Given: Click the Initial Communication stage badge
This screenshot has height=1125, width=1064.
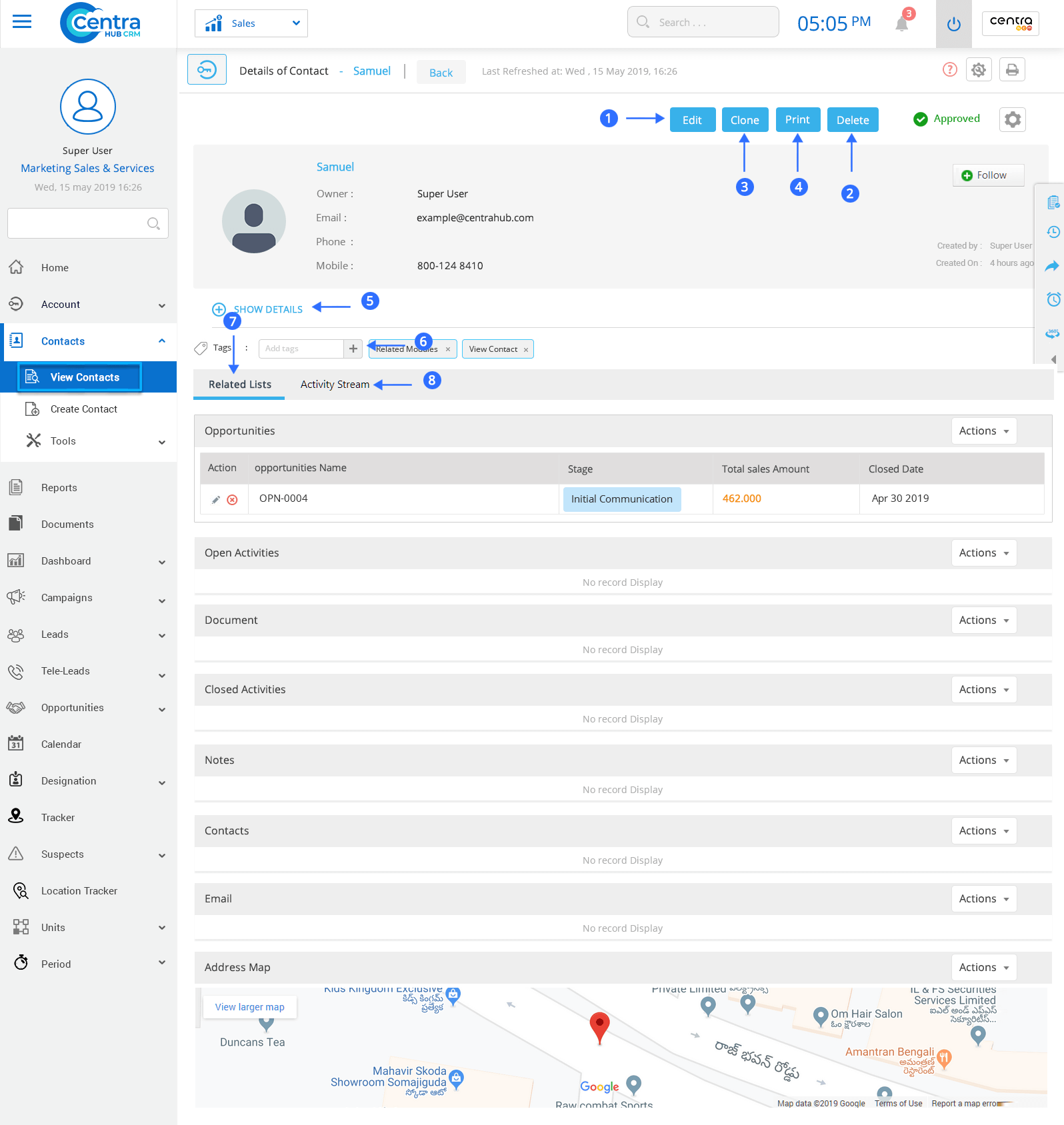Looking at the screenshot, I should point(622,499).
